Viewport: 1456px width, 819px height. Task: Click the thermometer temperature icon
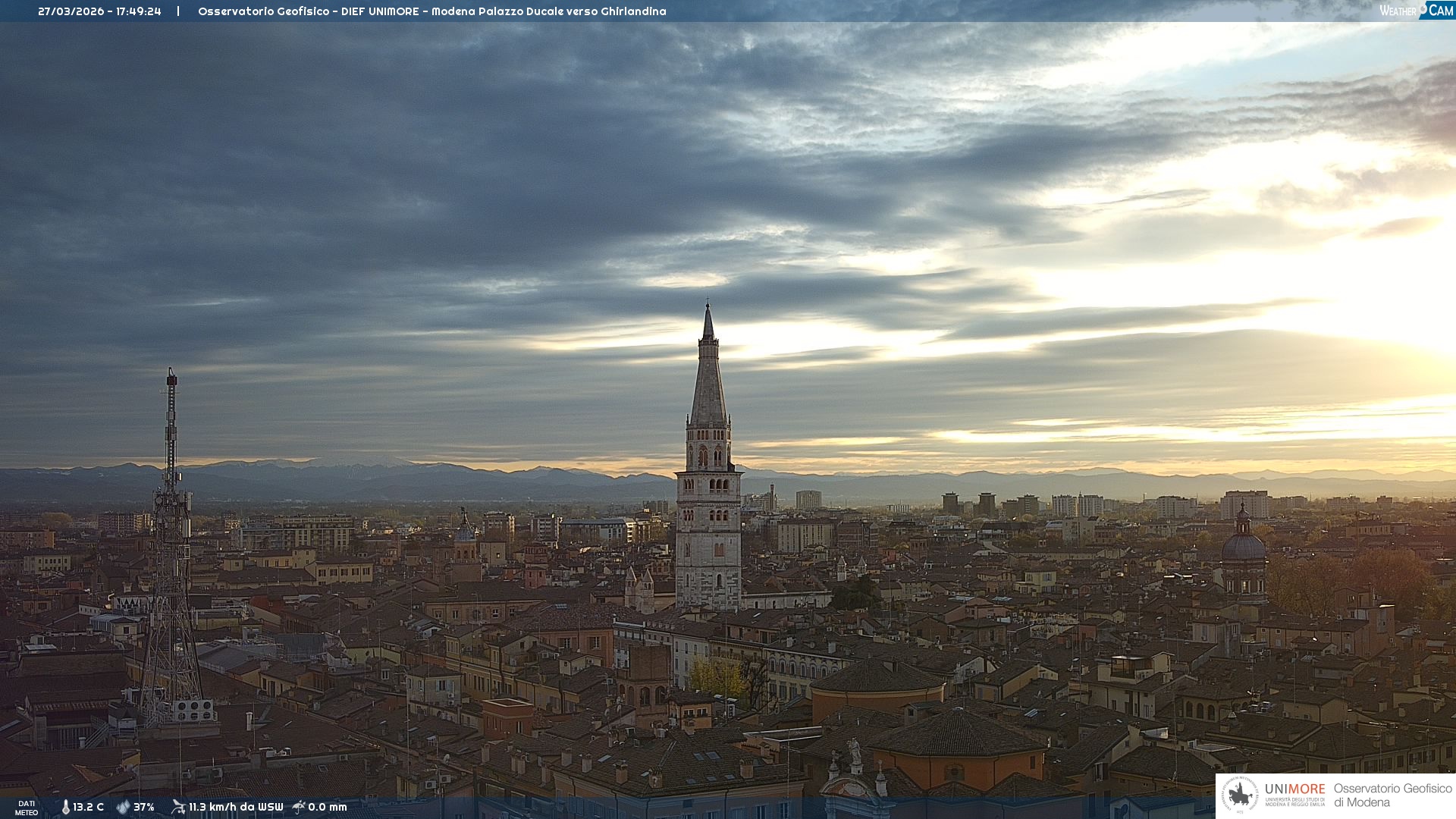tap(65, 807)
